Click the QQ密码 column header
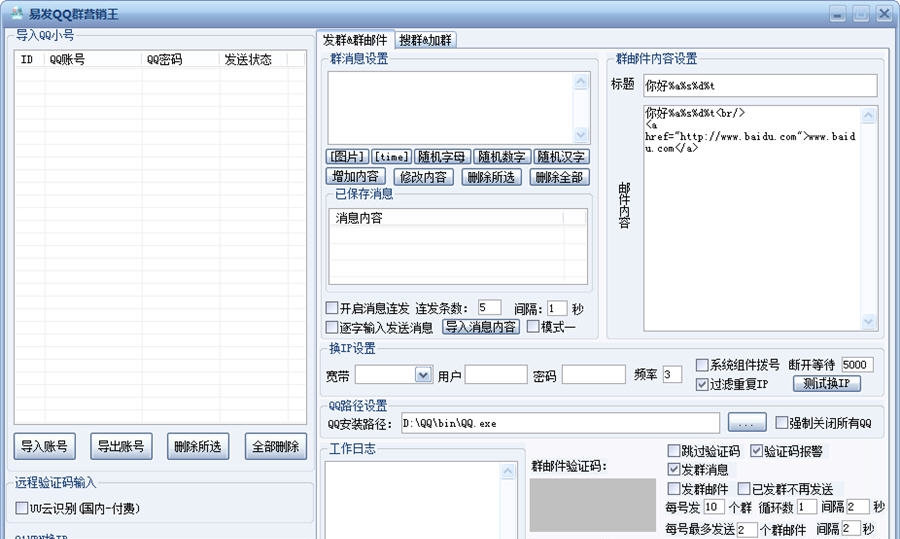Screen dimensions: 900x539 [x=181, y=59]
